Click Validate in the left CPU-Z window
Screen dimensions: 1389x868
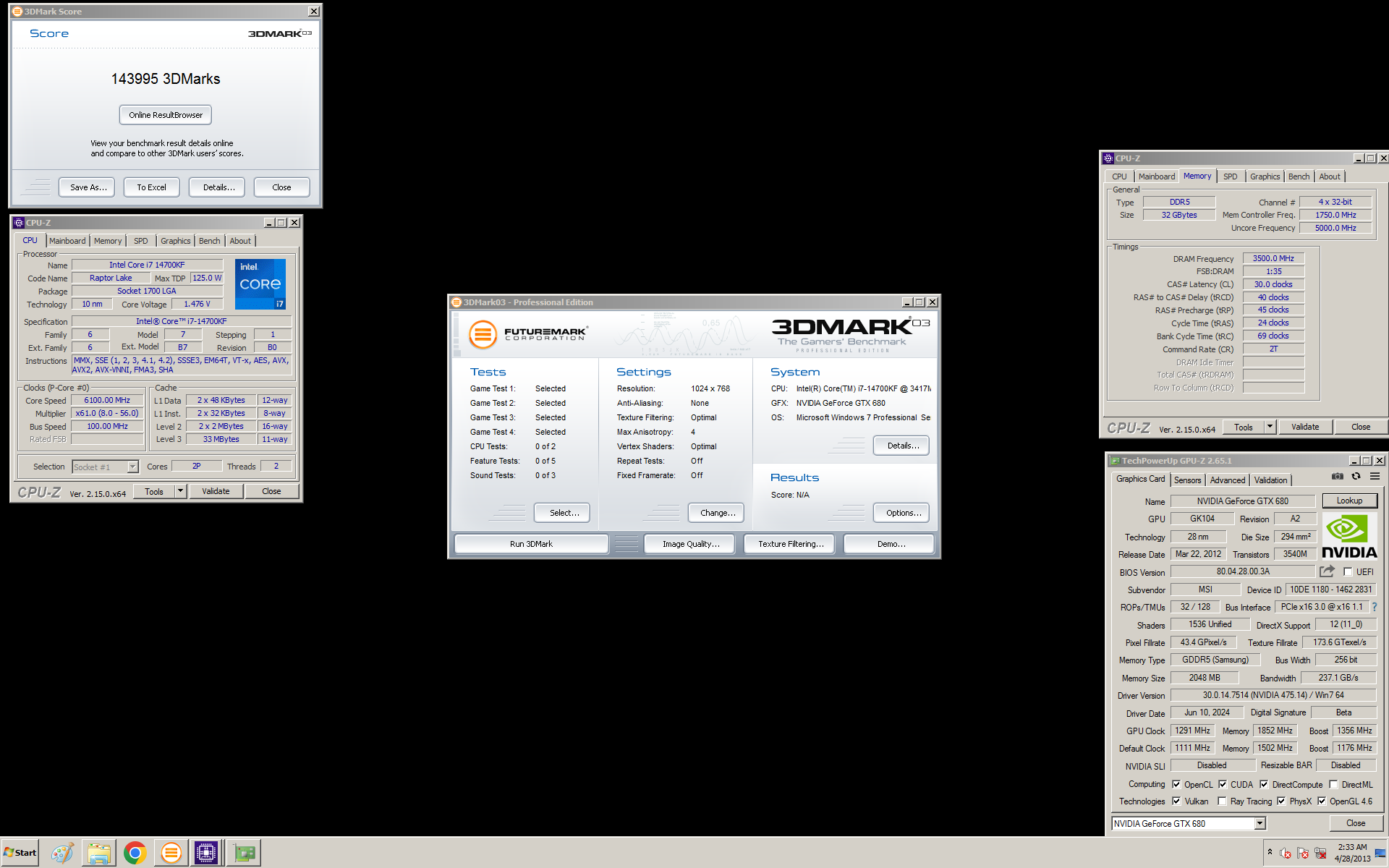click(216, 491)
